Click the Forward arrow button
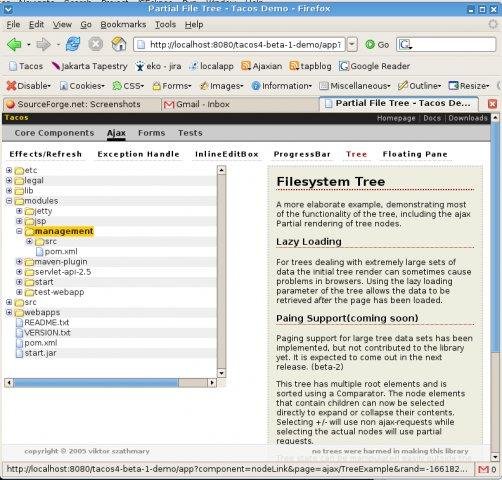 coord(43,44)
